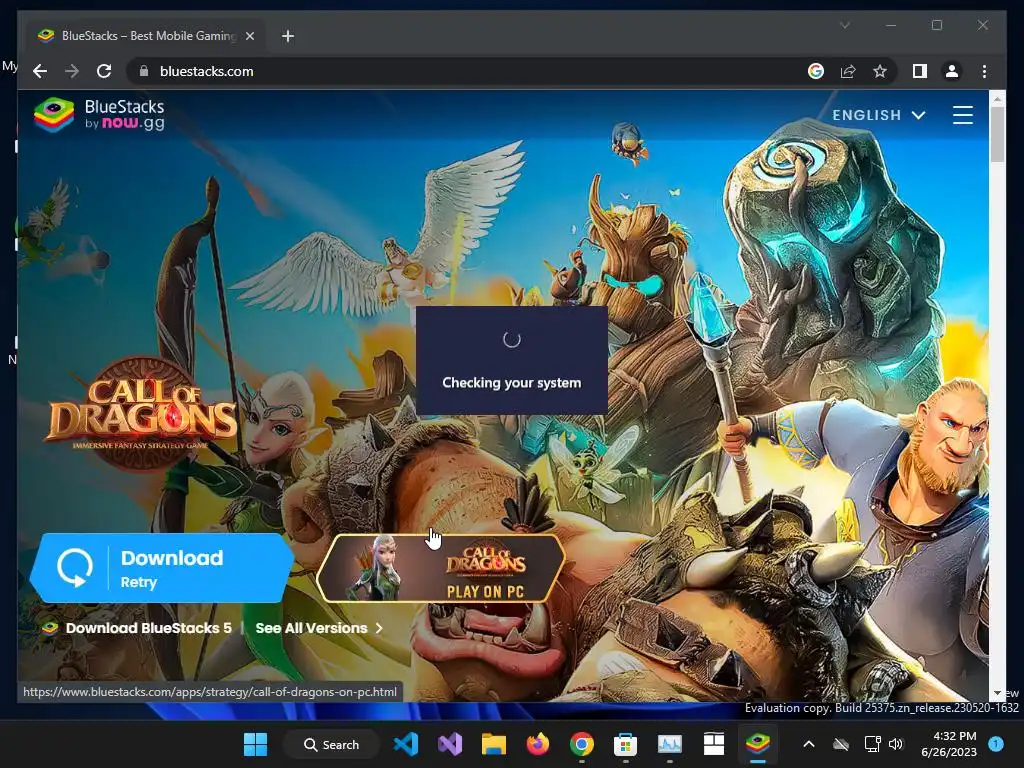Go back with the browser back arrow
Screen dimensions: 1024x768
pyautogui.click(x=40, y=71)
